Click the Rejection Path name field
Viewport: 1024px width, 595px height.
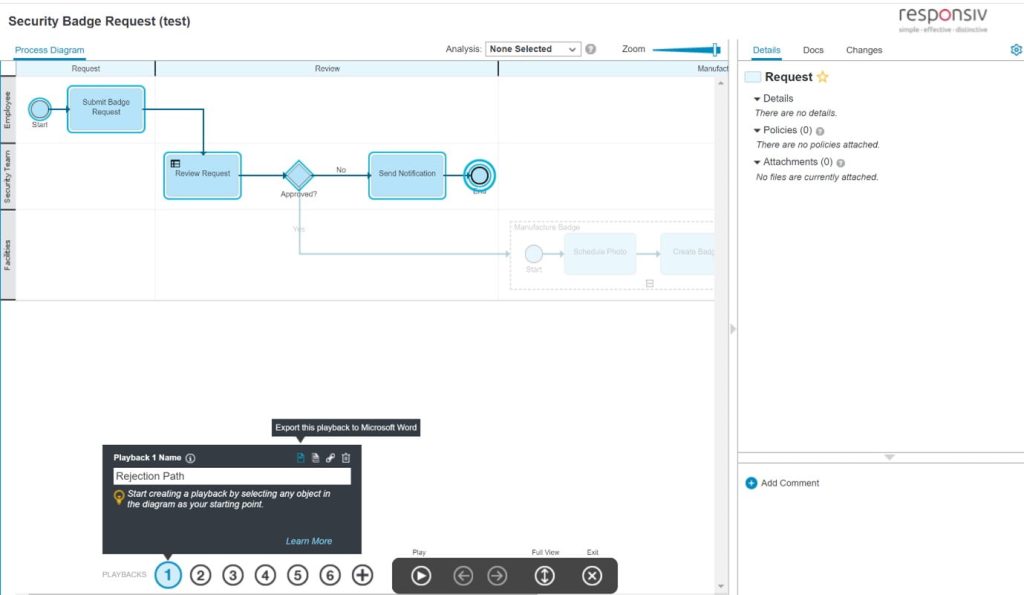pos(230,475)
